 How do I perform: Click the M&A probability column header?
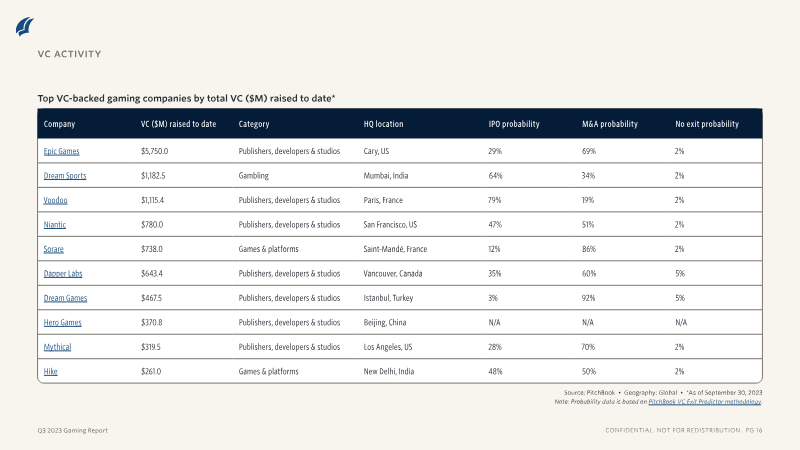point(610,124)
